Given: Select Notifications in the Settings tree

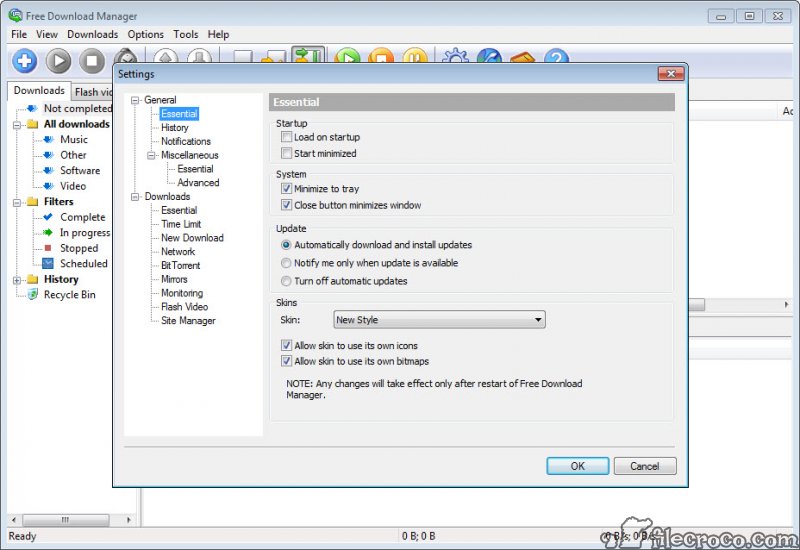Looking at the screenshot, I should click(186, 141).
